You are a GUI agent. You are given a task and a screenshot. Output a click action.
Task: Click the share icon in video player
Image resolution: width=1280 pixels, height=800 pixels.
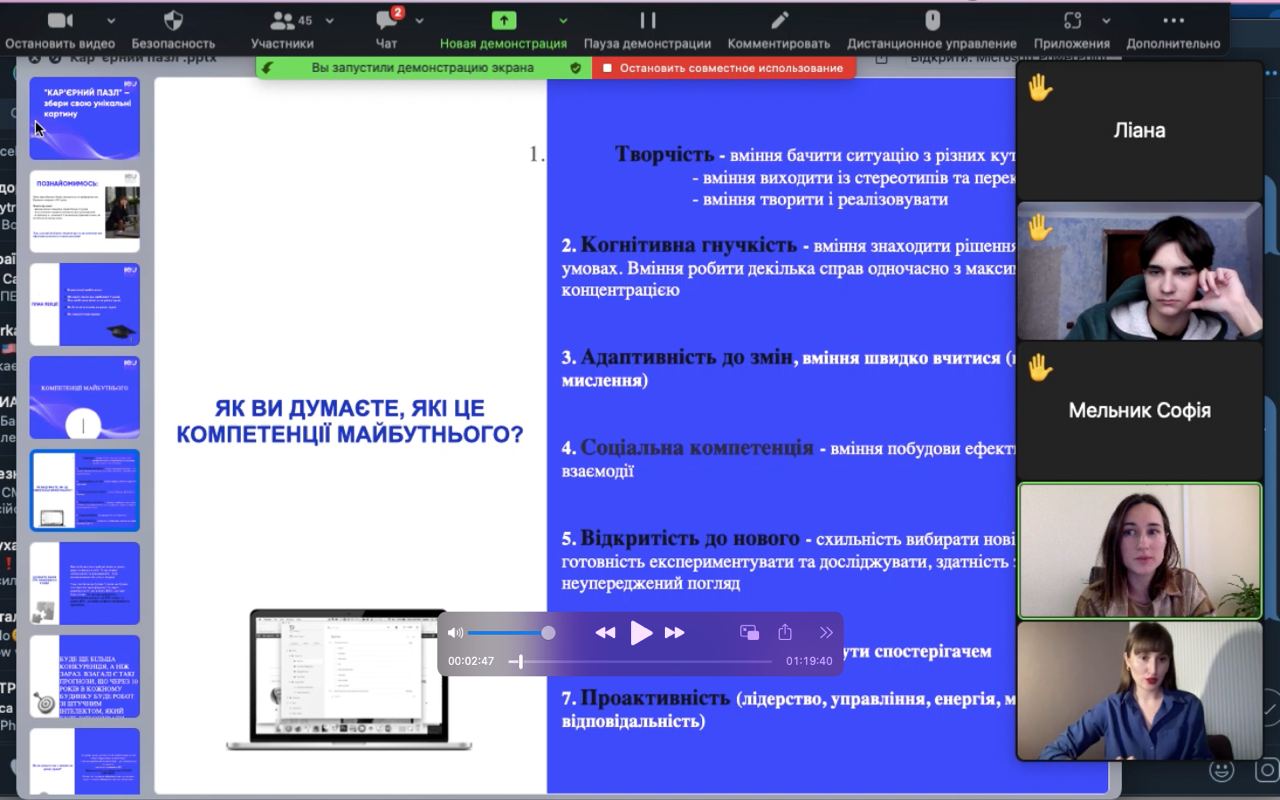pos(785,632)
